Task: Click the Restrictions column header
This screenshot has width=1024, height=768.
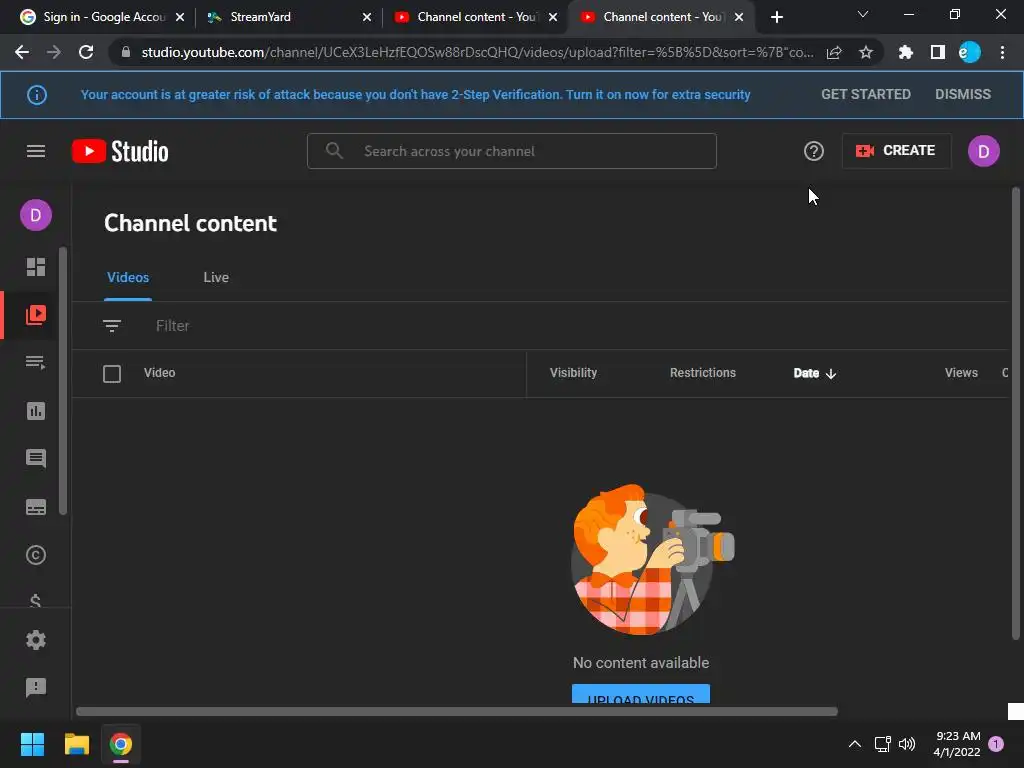Action: 703,373
